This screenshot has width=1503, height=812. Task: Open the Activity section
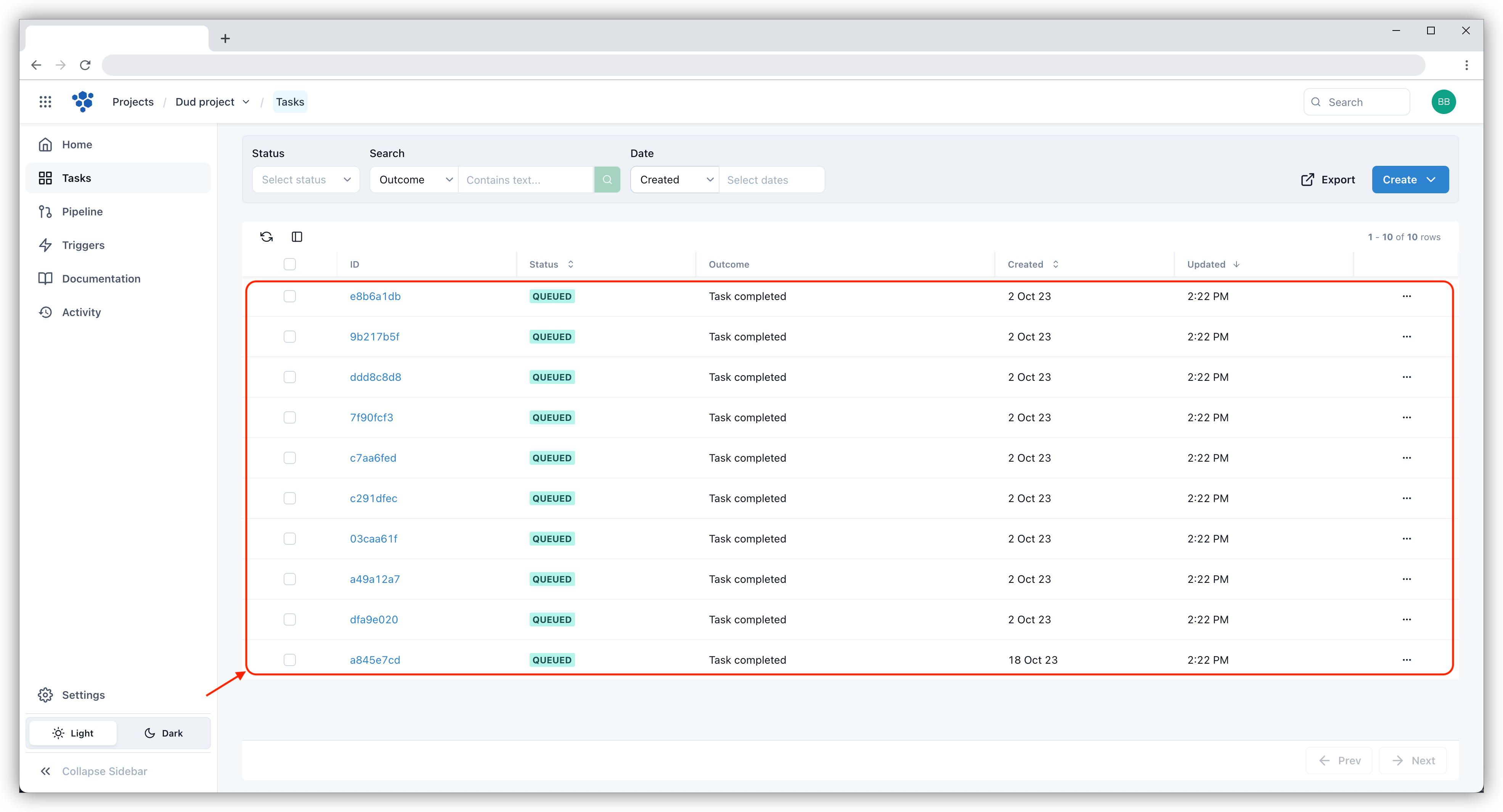(80, 312)
